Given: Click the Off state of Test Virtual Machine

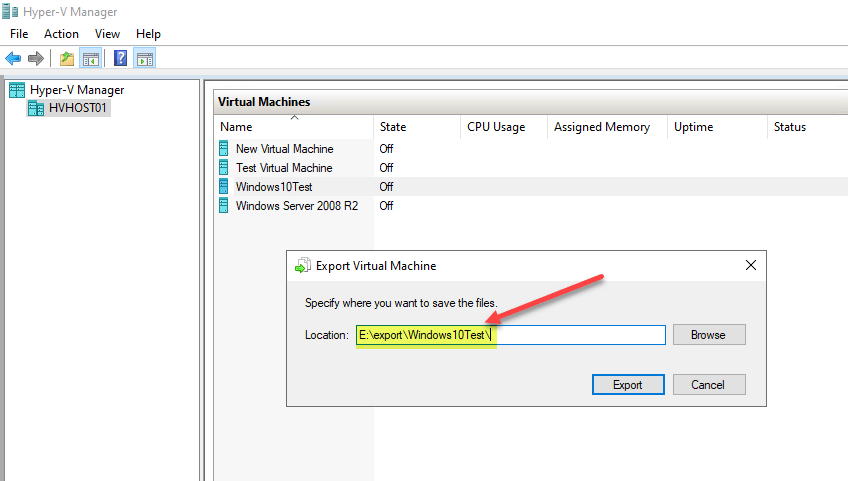Looking at the screenshot, I should [x=386, y=168].
